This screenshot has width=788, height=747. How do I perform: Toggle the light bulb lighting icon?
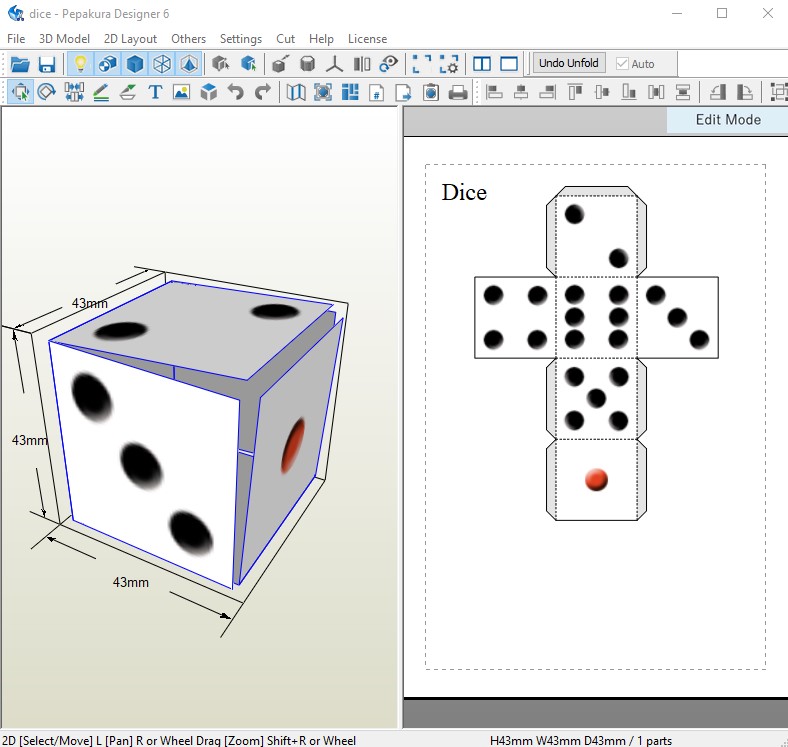80,64
